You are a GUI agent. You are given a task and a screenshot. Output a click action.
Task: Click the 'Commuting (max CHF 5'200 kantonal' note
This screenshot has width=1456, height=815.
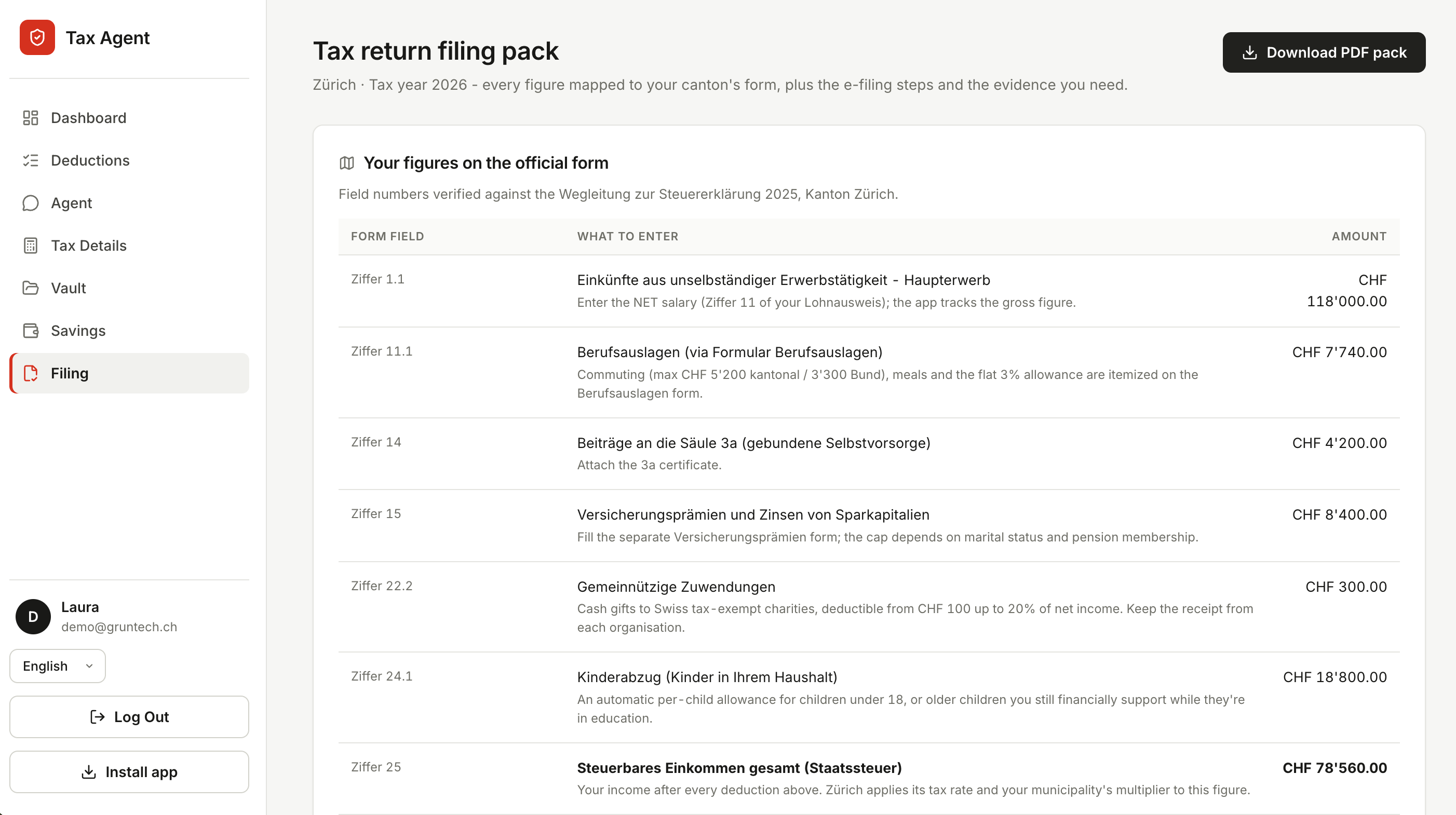point(887,384)
